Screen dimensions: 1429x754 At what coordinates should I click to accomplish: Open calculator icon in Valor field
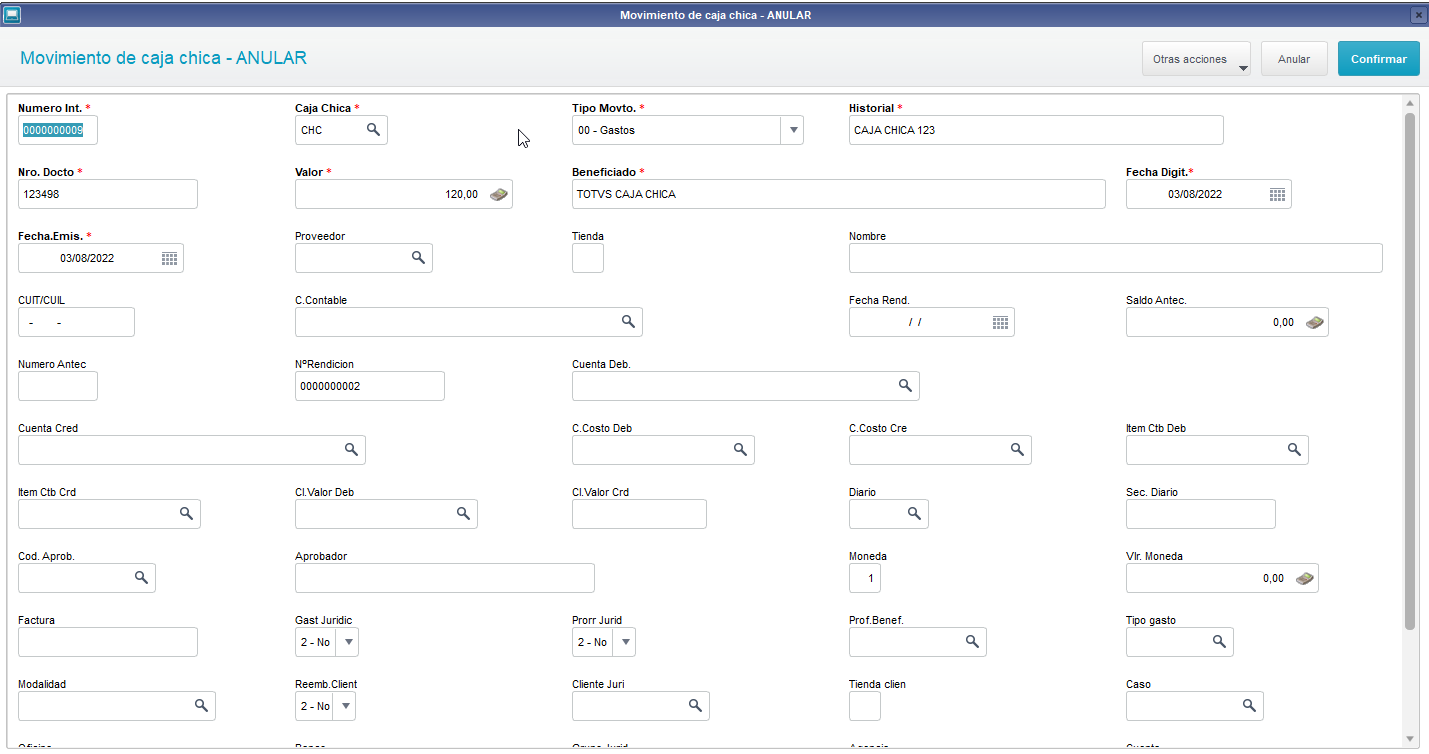tap(499, 194)
